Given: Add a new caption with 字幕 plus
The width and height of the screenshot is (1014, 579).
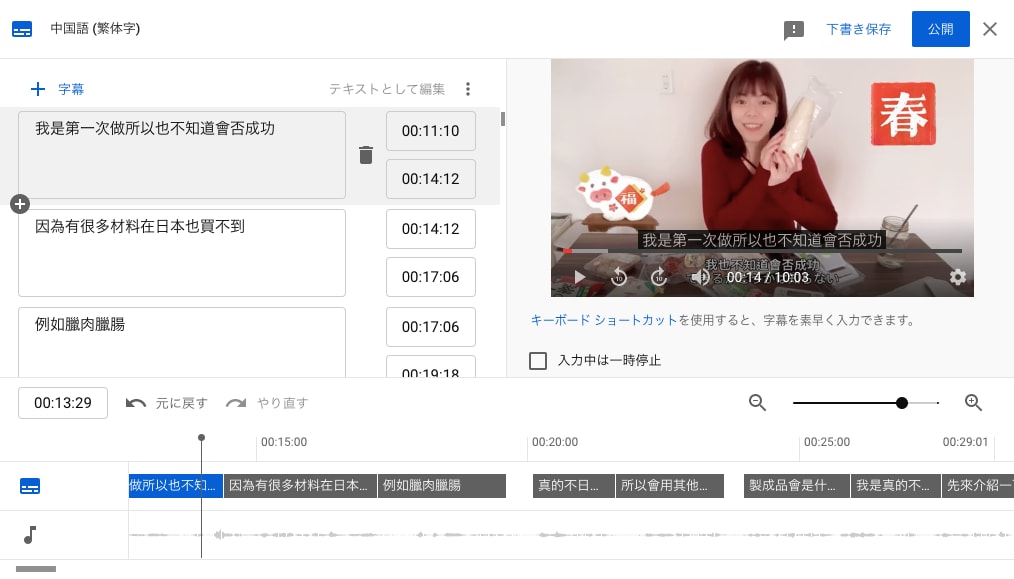Looking at the screenshot, I should (x=57, y=89).
